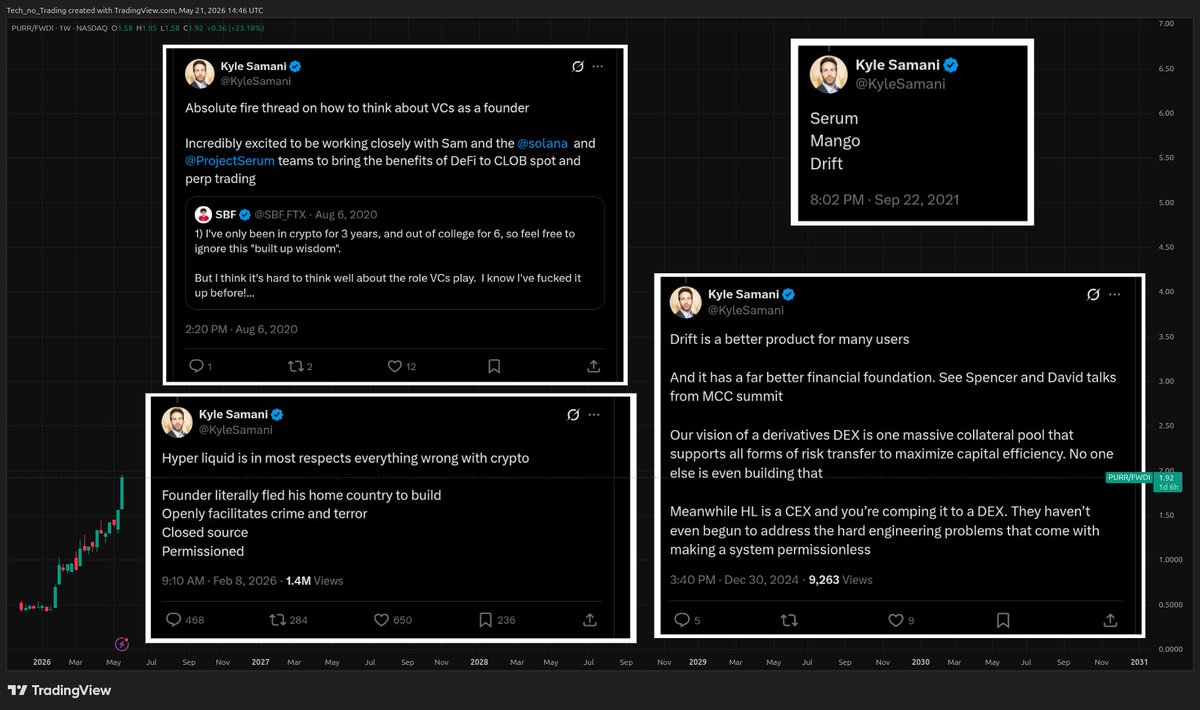Image resolution: width=1200 pixels, height=710 pixels.
Task: Open the @solana mention link
Action: [x=544, y=144]
